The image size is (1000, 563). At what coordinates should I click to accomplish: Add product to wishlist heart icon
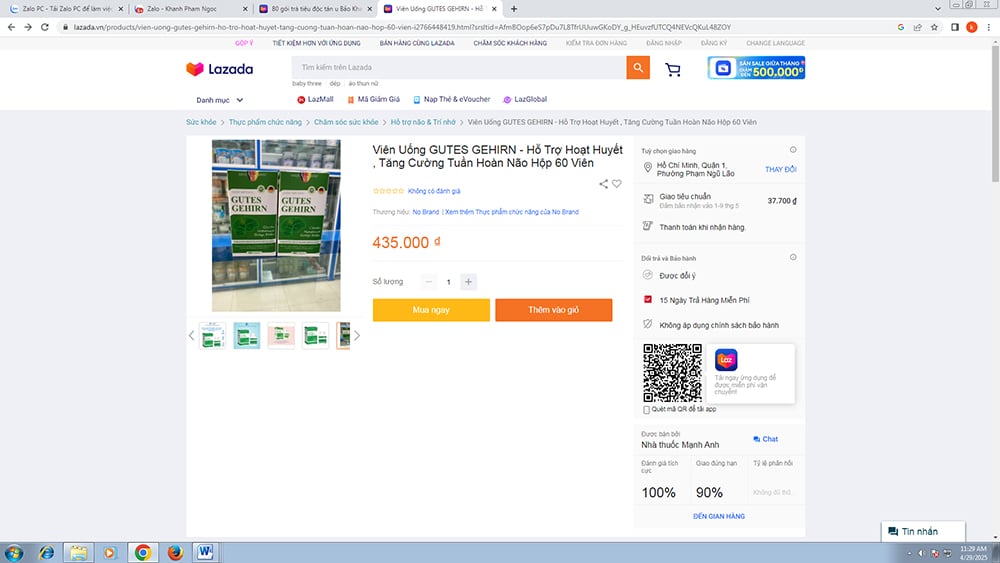(617, 184)
